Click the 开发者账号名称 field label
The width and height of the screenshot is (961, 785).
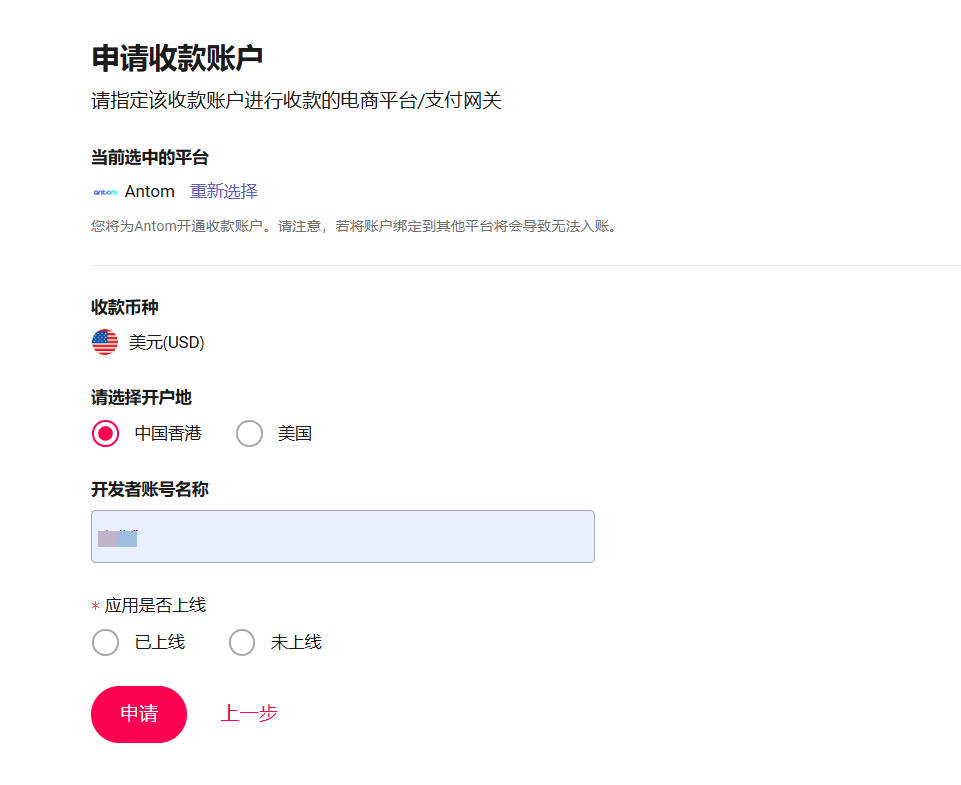coord(150,489)
